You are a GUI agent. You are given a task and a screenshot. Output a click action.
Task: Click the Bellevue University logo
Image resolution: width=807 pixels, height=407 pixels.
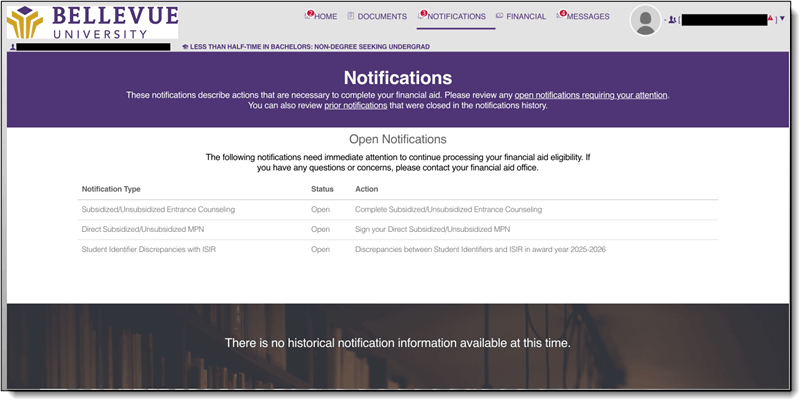92,22
